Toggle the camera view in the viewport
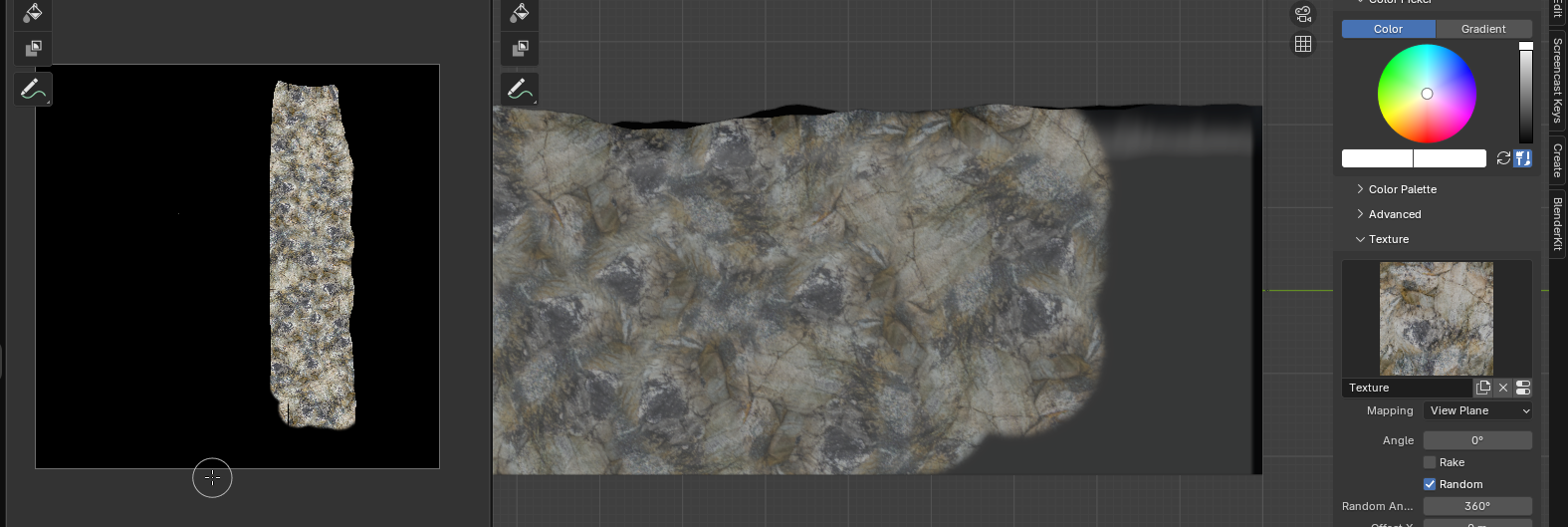This screenshot has height=527, width=1568. [x=1302, y=14]
